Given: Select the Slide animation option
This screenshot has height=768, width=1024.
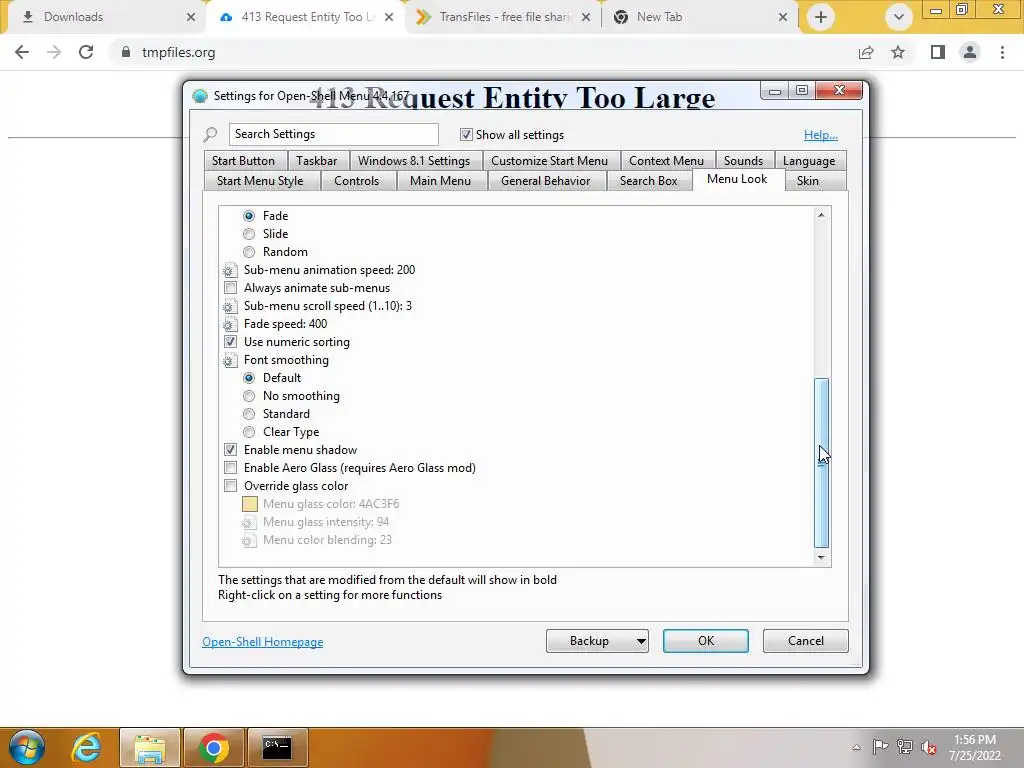Looking at the screenshot, I should coord(249,234).
